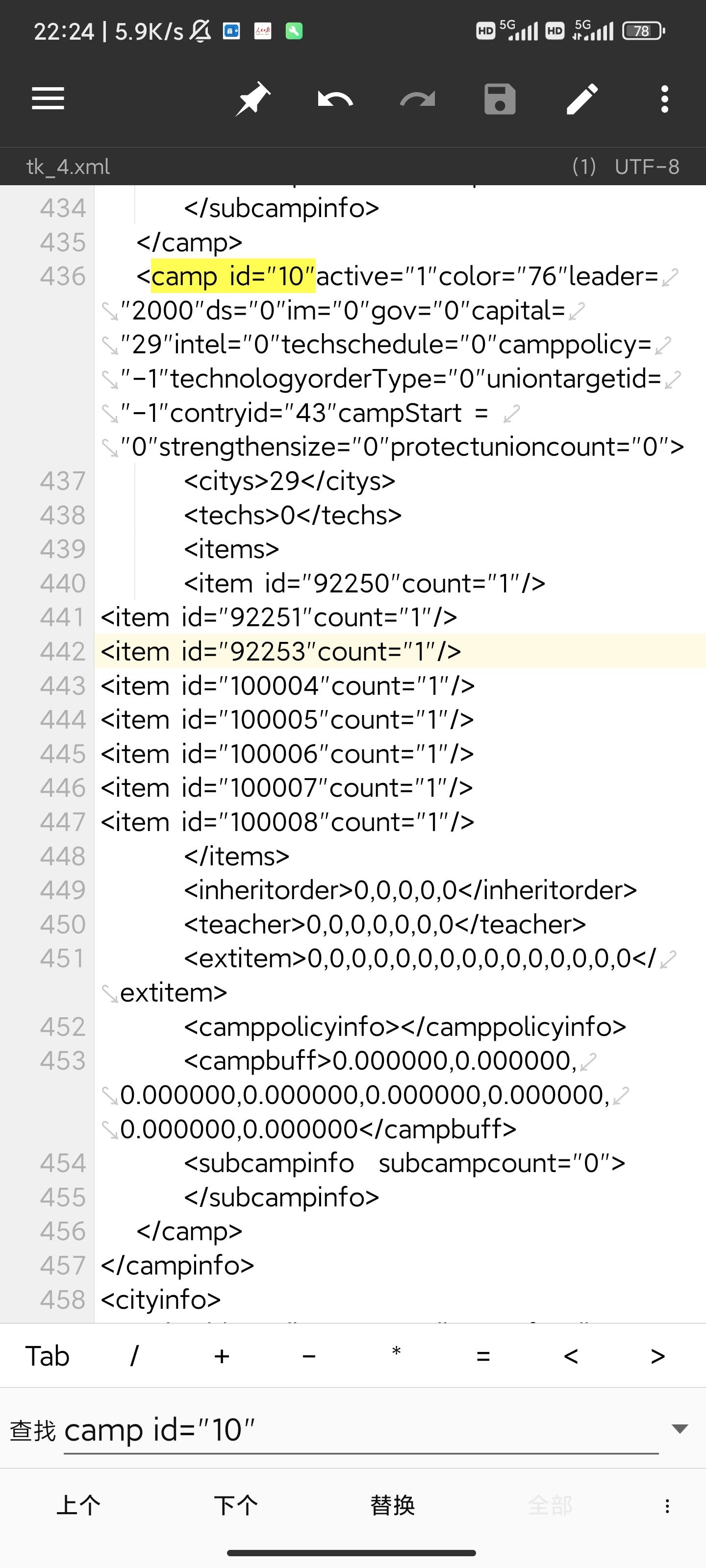Select the tk_4.xml file tab

pos(68,167)
